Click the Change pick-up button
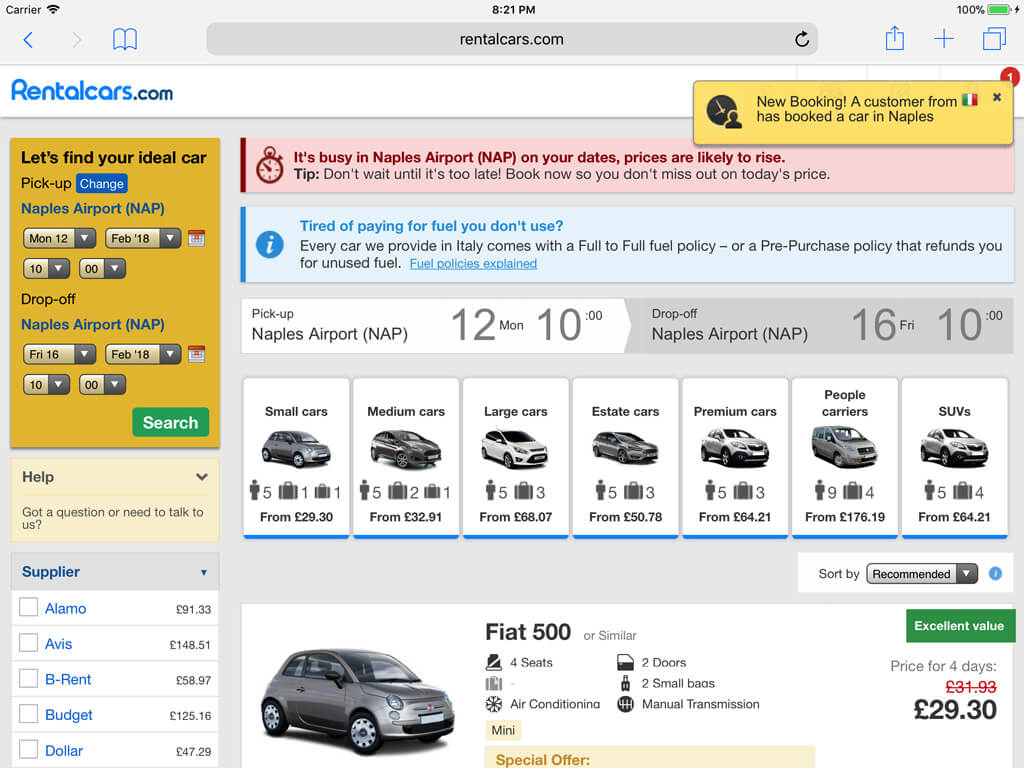Image resolution: width=1024 pixels, height=768 pixels. [101, 184]
